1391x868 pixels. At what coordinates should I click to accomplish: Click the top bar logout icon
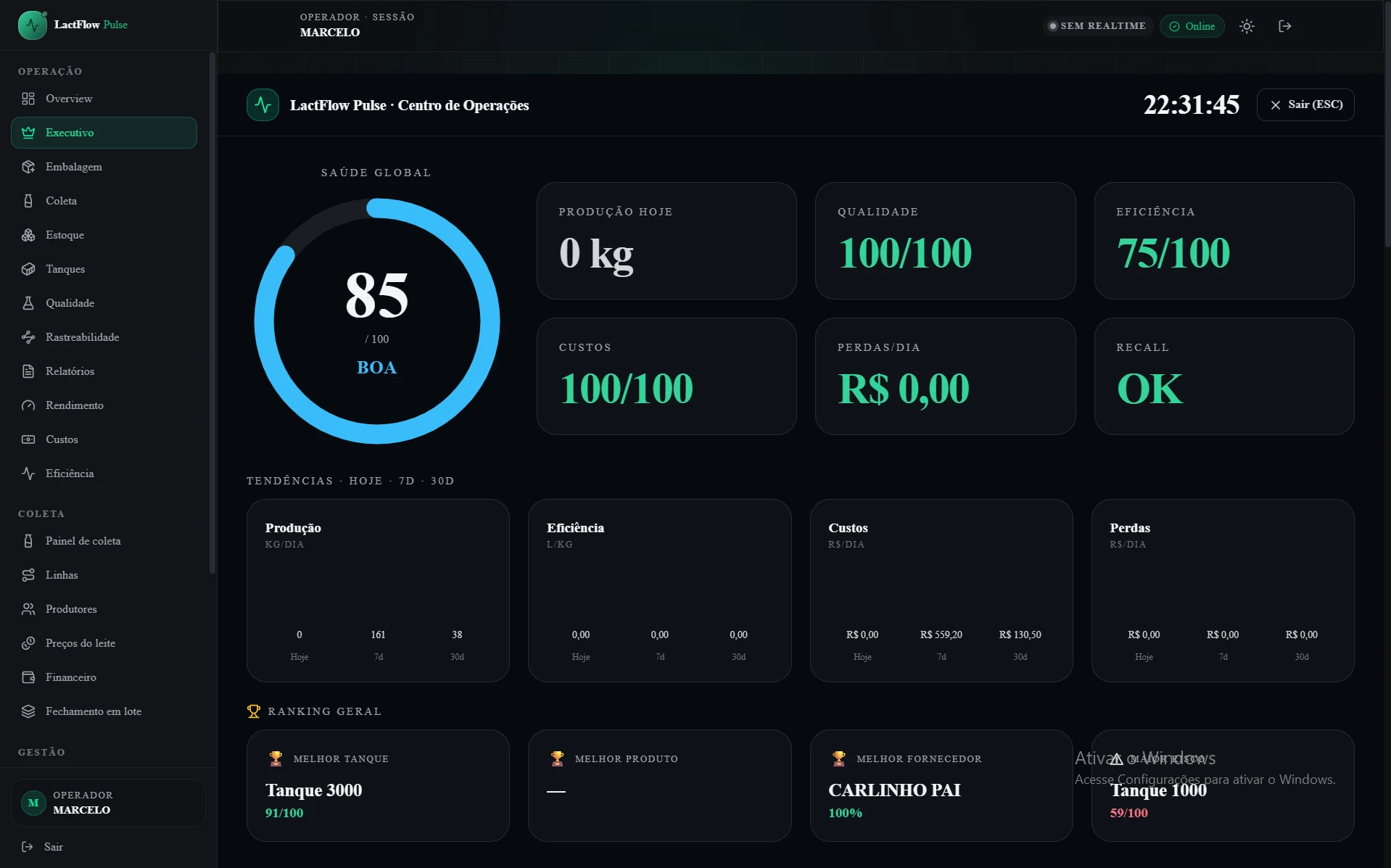click(x=1284, y=26)
